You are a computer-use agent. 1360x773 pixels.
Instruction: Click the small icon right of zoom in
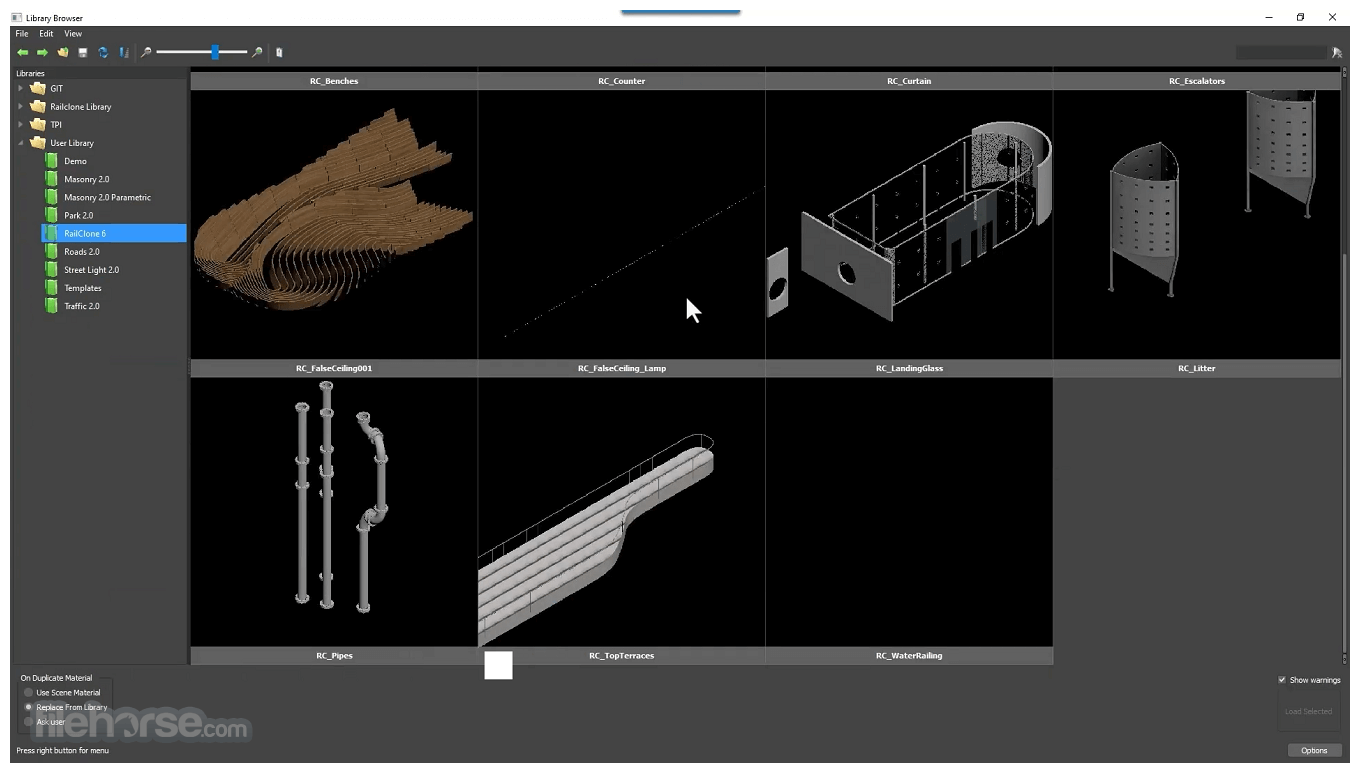click(x=279, y=52)
